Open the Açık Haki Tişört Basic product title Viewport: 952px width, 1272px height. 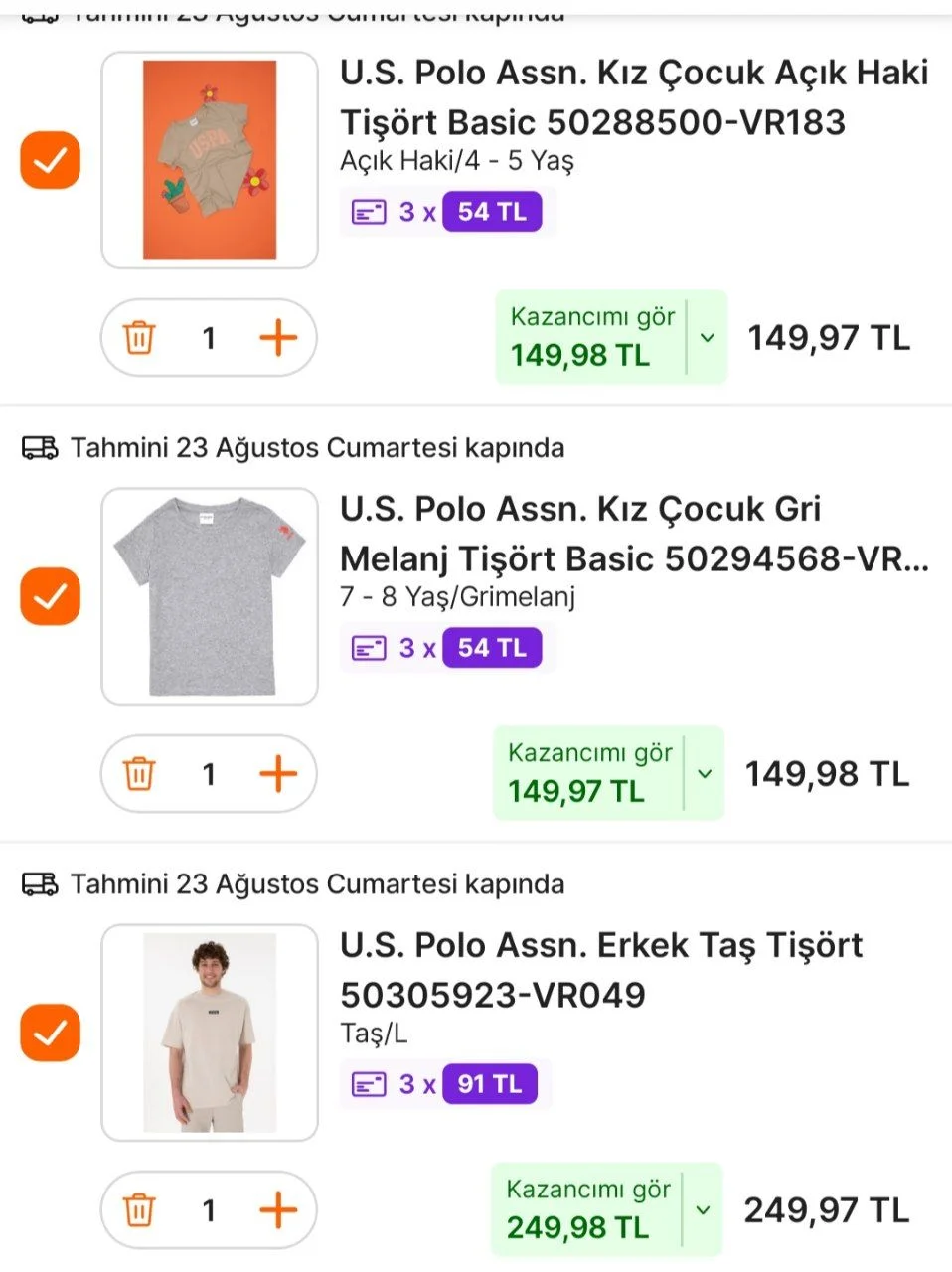coord(634,97)
